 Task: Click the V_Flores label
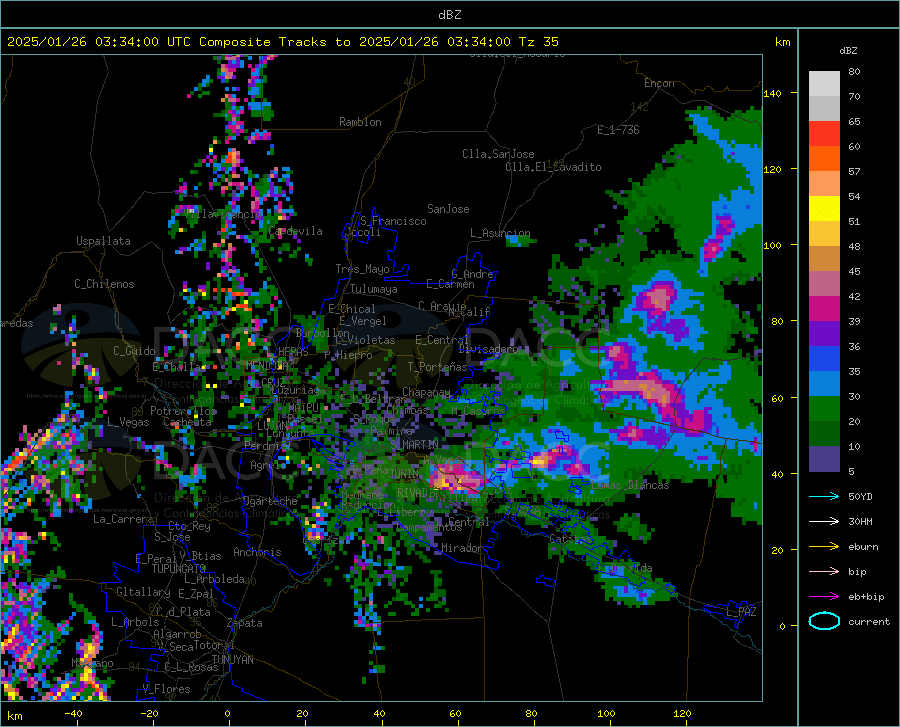[x=166, y=689]
